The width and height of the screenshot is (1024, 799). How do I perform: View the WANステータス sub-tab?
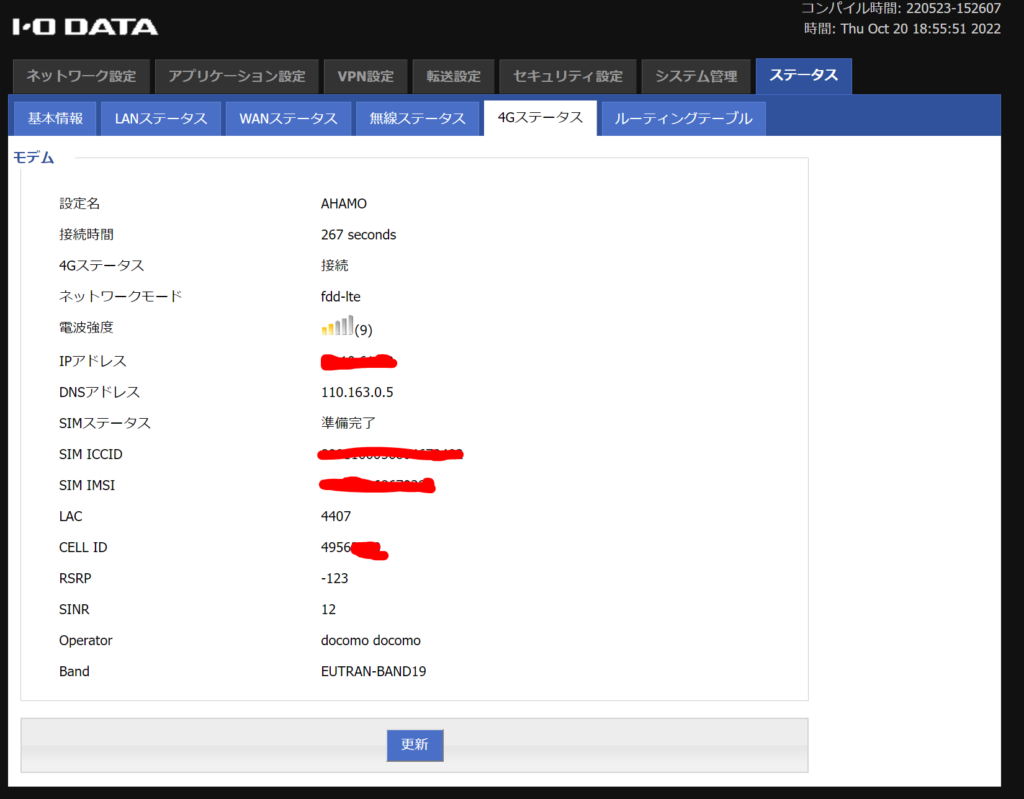(x=288, y=118)
